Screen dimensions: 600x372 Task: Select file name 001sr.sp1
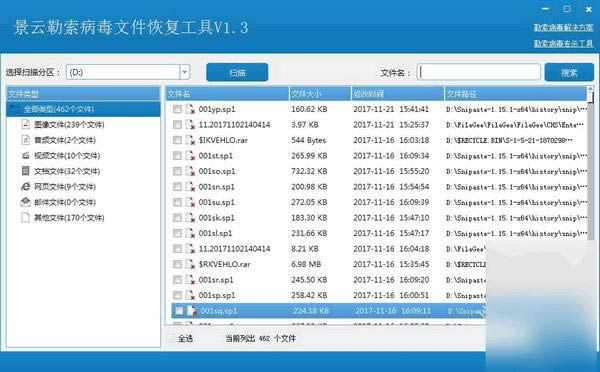point(216,280)
